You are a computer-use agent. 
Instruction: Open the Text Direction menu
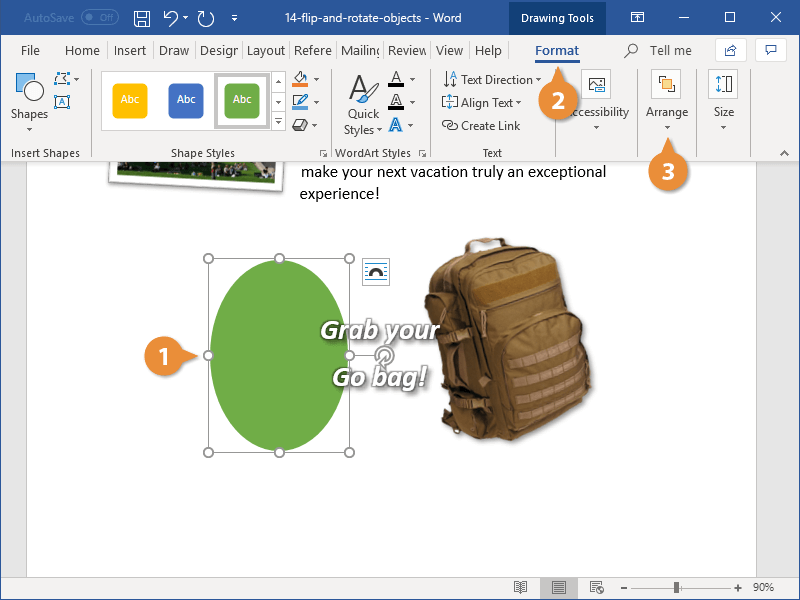pos(492,80)
